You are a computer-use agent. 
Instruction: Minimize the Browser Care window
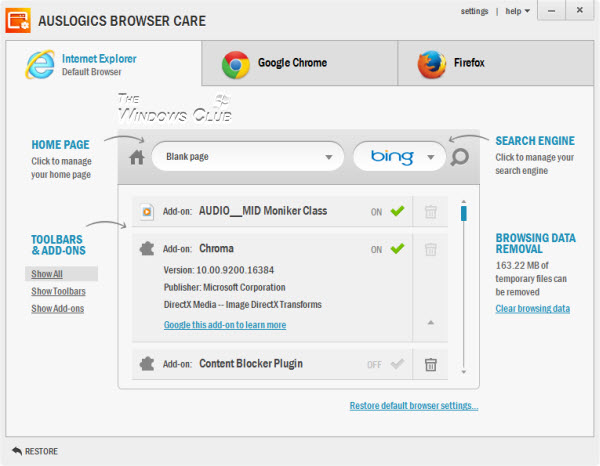(x=551, y=10)
